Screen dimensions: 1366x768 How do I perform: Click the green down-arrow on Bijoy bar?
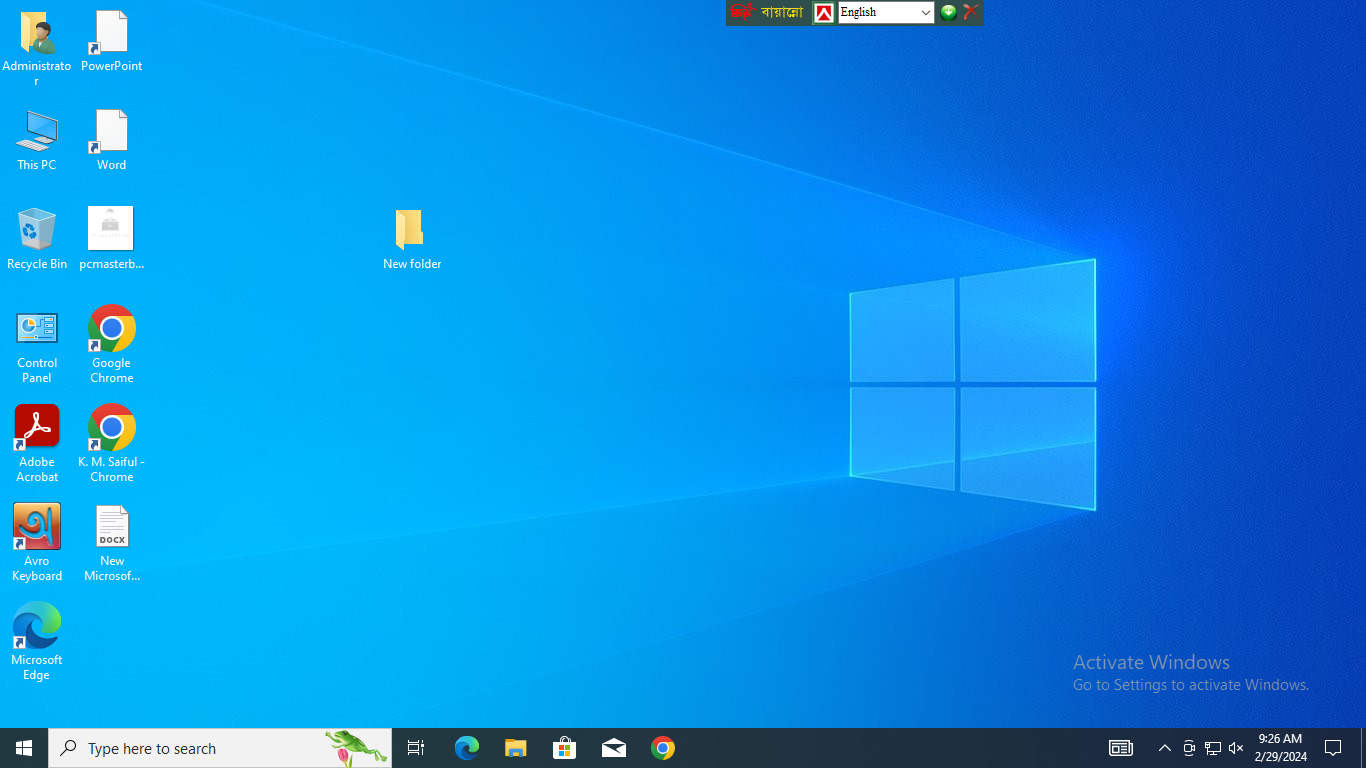(948, 12)
